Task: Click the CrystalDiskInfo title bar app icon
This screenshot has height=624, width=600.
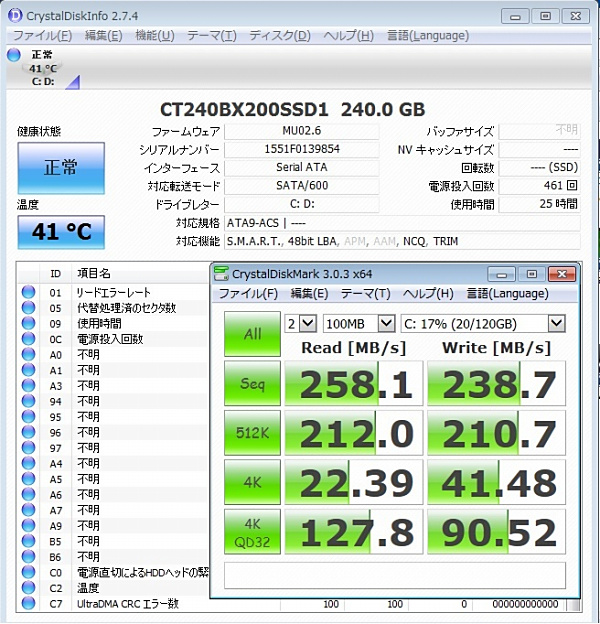Action: (12, 15)
